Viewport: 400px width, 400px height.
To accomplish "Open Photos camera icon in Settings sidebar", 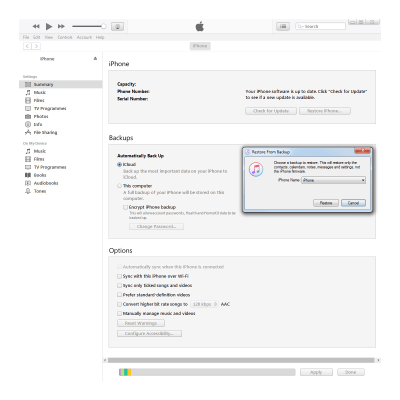I will tap(28, 116).
